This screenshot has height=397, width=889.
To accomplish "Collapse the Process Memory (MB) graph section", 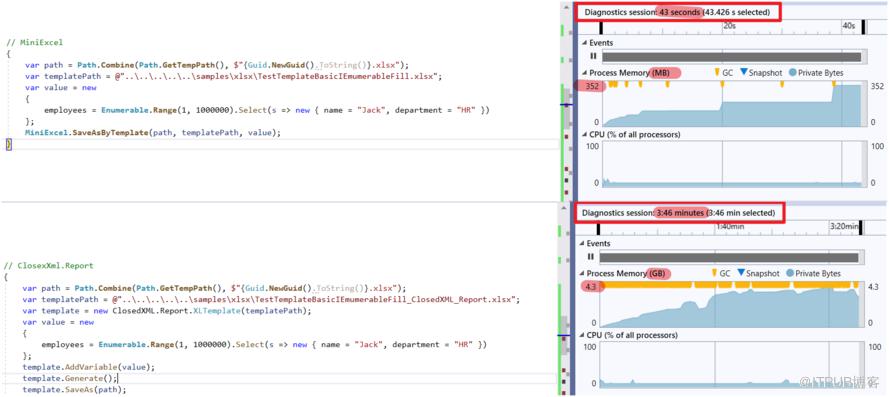I will coord(585,73).
